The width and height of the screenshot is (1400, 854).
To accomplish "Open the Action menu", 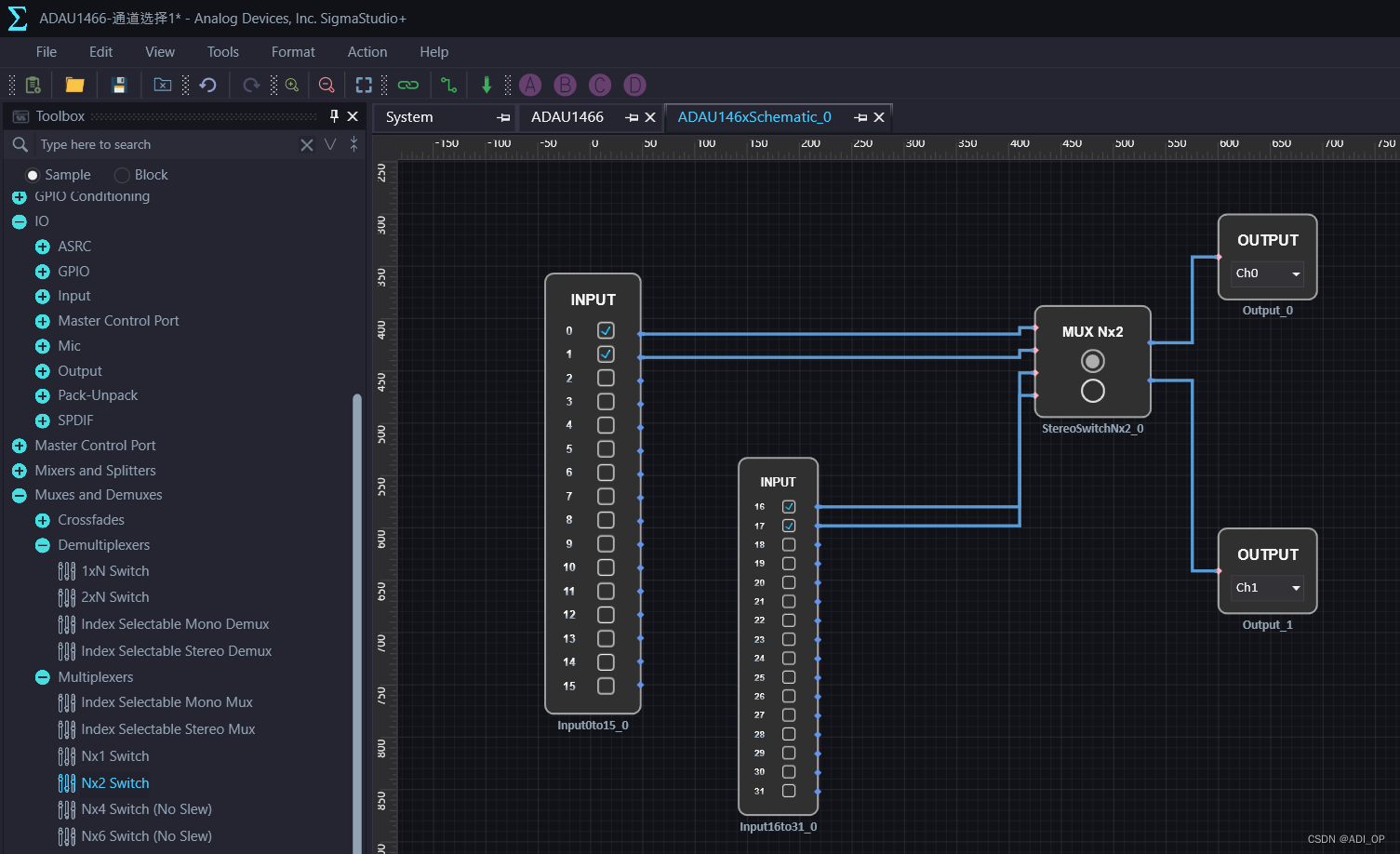I will click(367, 52).
